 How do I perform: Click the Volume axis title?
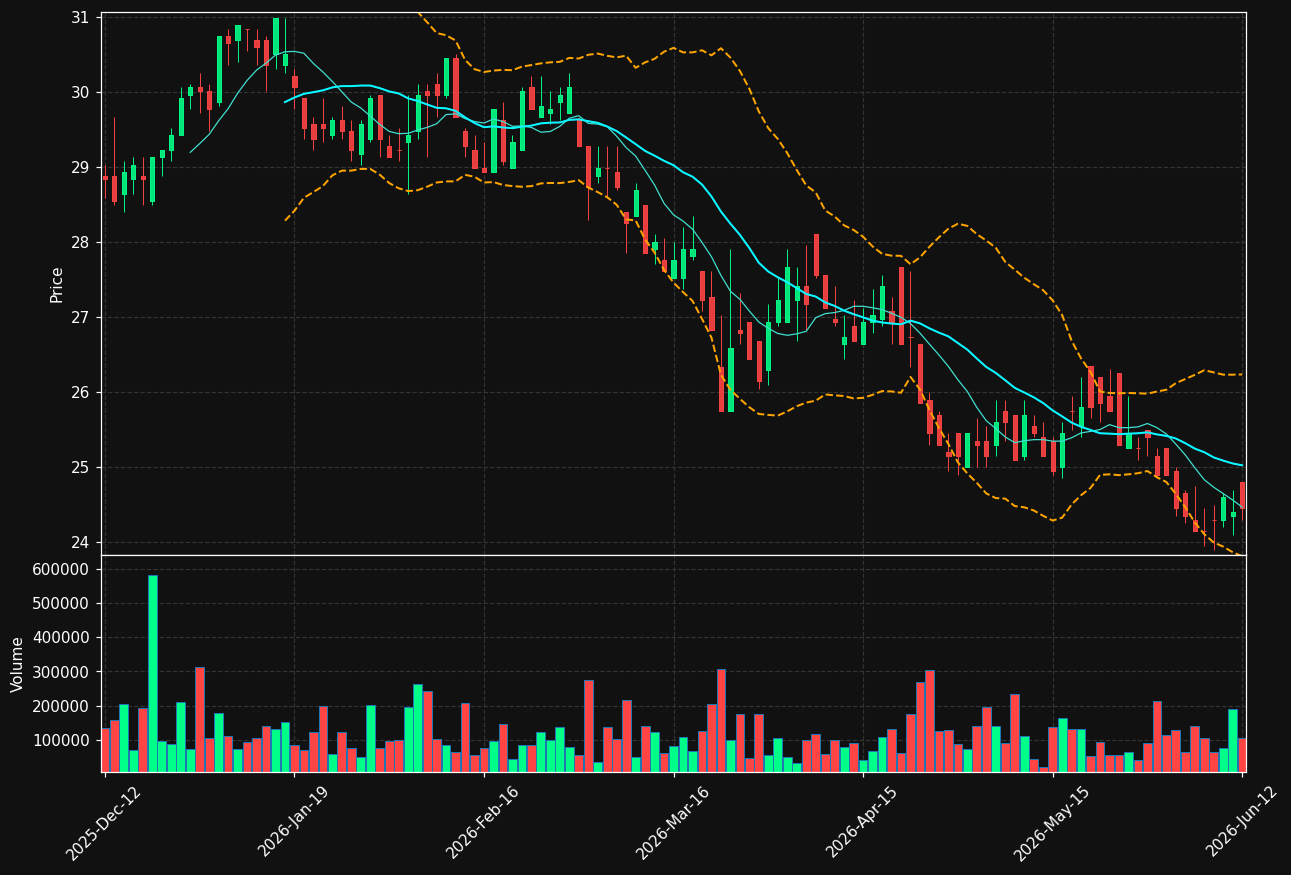coord(17,664)
